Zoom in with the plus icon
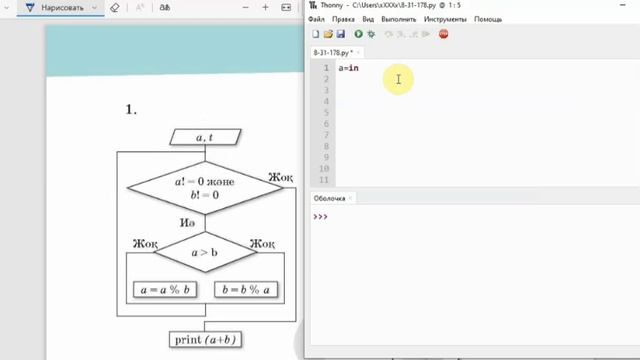640x360 pixels. [265, 7]
